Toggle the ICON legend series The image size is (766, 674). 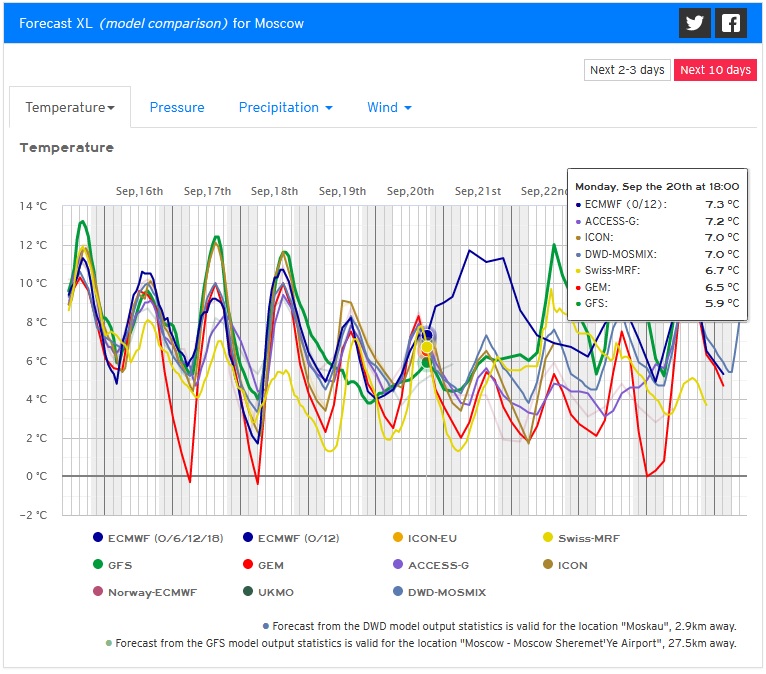pyautogui.click(x=565, y=565)
